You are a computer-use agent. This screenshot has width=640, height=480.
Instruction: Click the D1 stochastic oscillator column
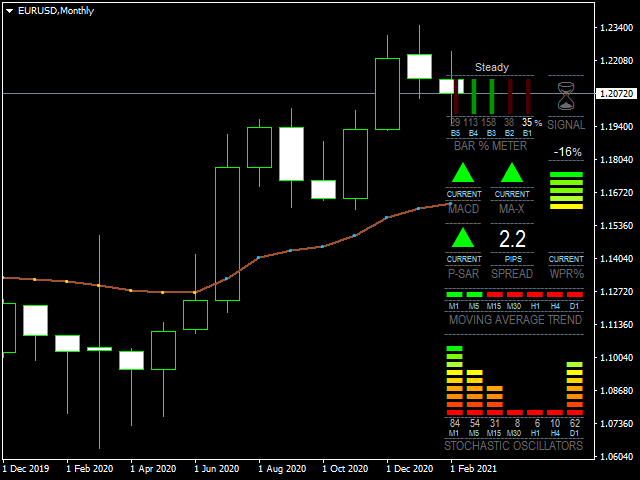click(x=574, y=389)
